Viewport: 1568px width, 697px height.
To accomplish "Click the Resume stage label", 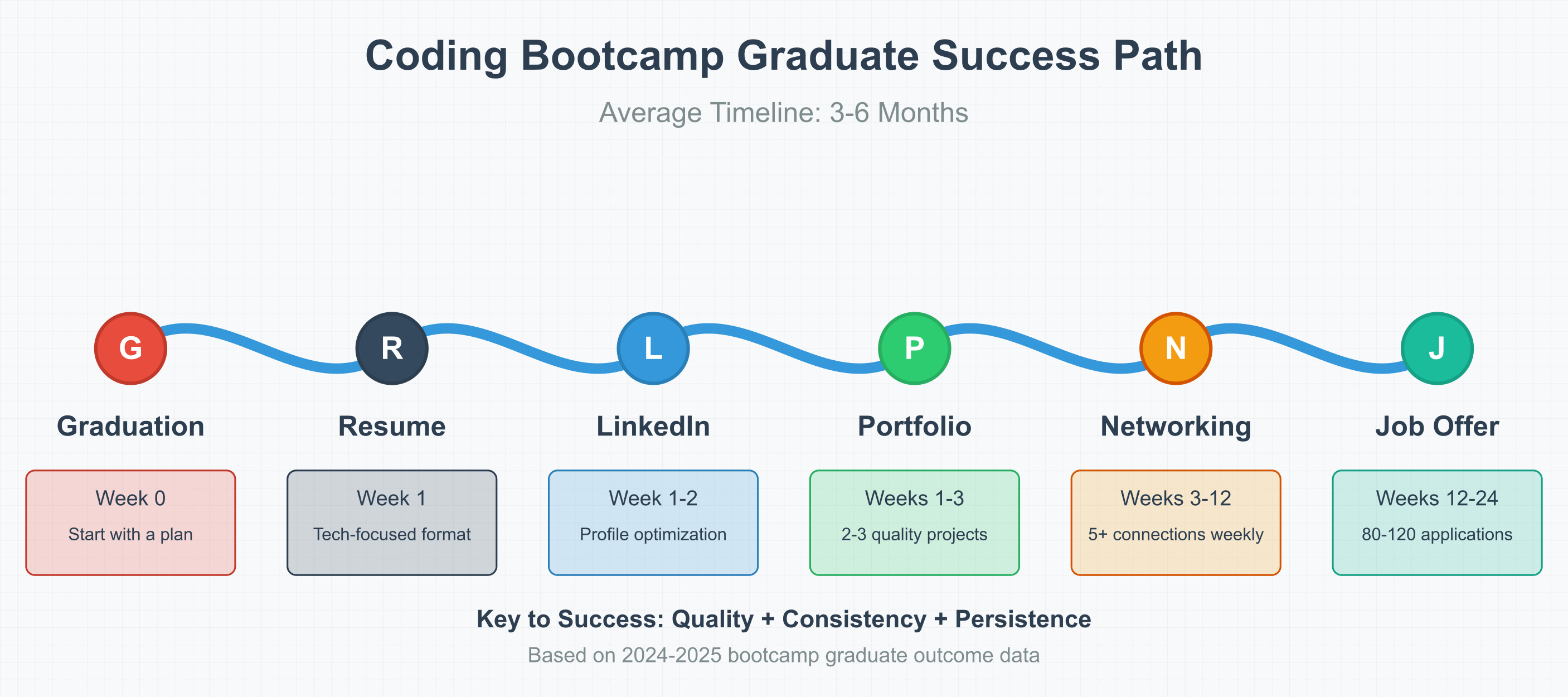I will [x=391, y=426].
